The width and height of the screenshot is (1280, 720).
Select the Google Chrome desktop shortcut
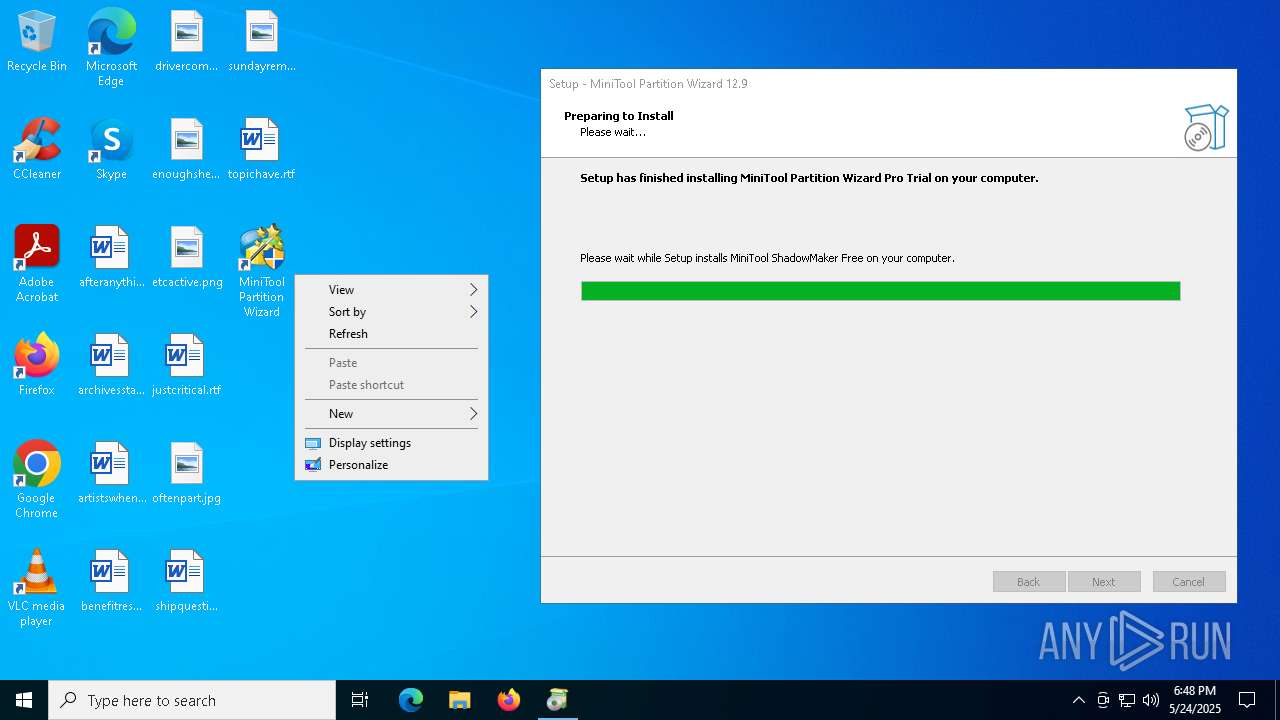coord(37,480)
